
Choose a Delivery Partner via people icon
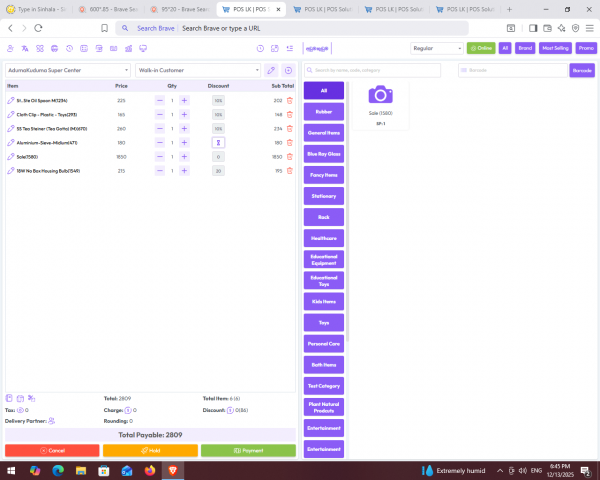click(x=52, y=421)
